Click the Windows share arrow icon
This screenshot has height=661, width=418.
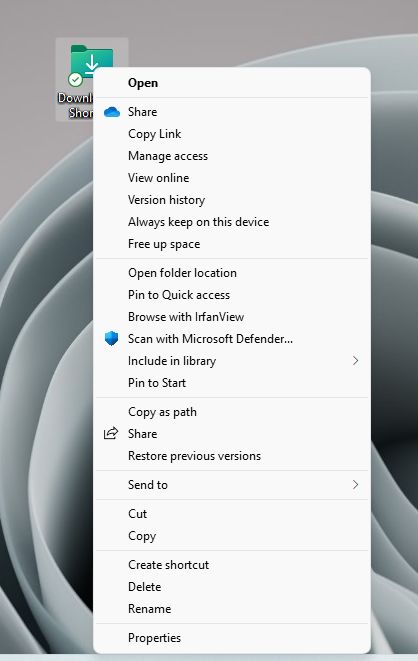111,433
